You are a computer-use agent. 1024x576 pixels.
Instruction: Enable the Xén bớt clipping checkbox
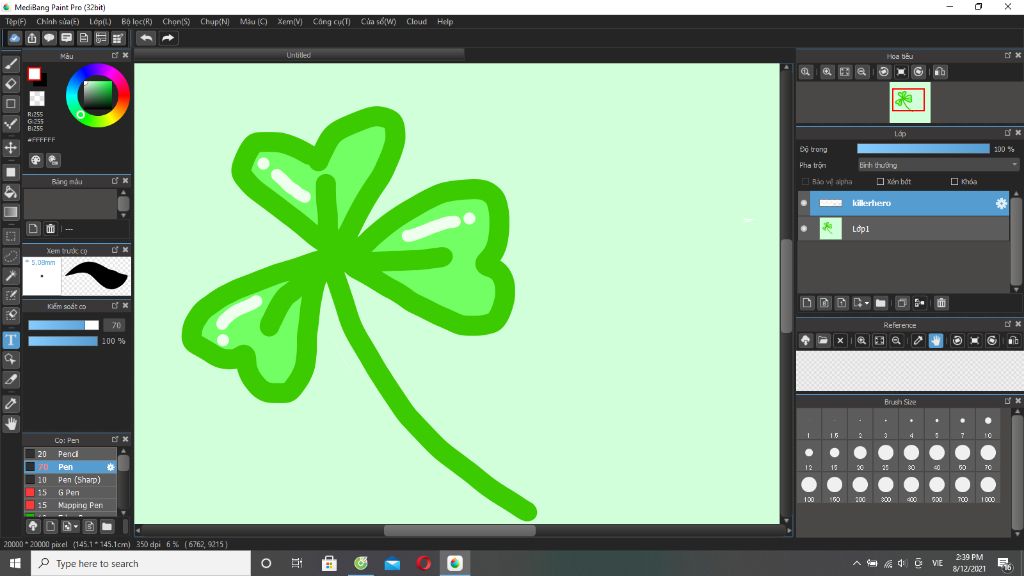click(x=880, y=182)
